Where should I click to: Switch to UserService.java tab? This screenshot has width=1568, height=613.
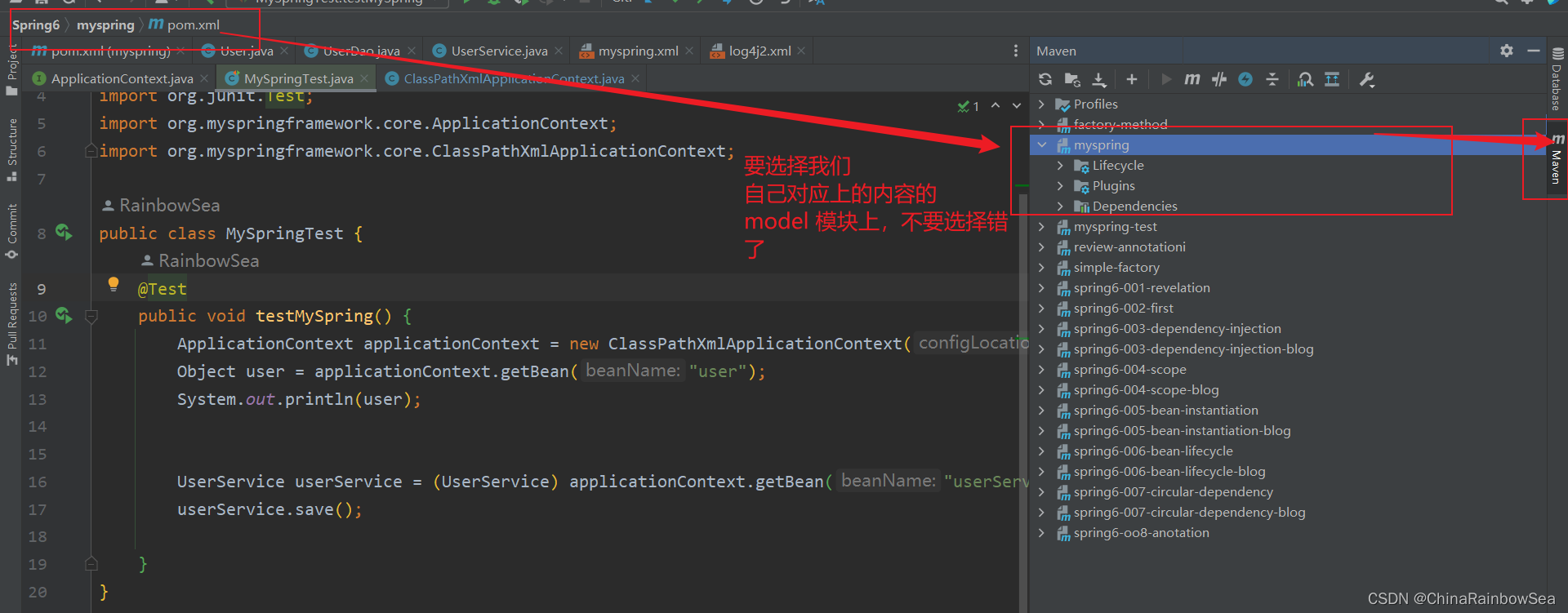pos(499,51)
